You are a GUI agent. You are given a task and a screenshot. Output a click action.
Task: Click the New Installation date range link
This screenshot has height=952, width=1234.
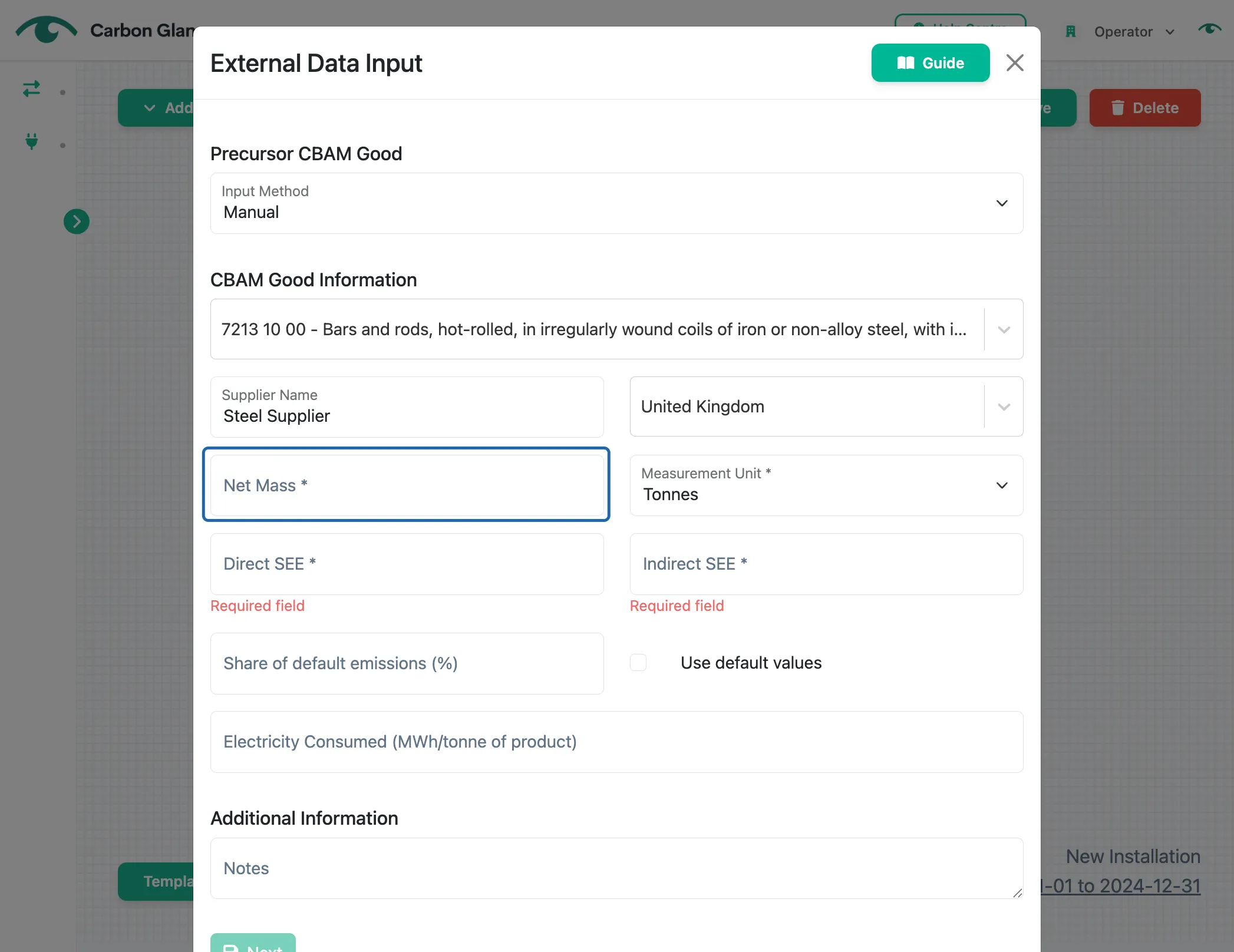pyautogui.click(x=1120, y=886)
